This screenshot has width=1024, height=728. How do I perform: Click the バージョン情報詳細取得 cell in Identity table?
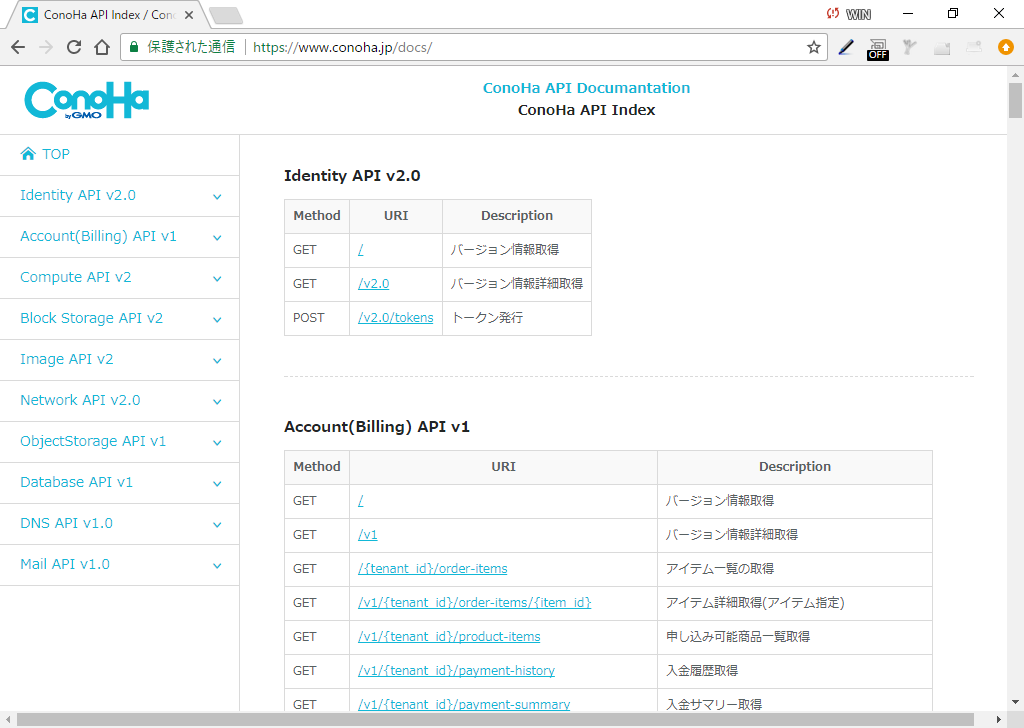point(517,284)
